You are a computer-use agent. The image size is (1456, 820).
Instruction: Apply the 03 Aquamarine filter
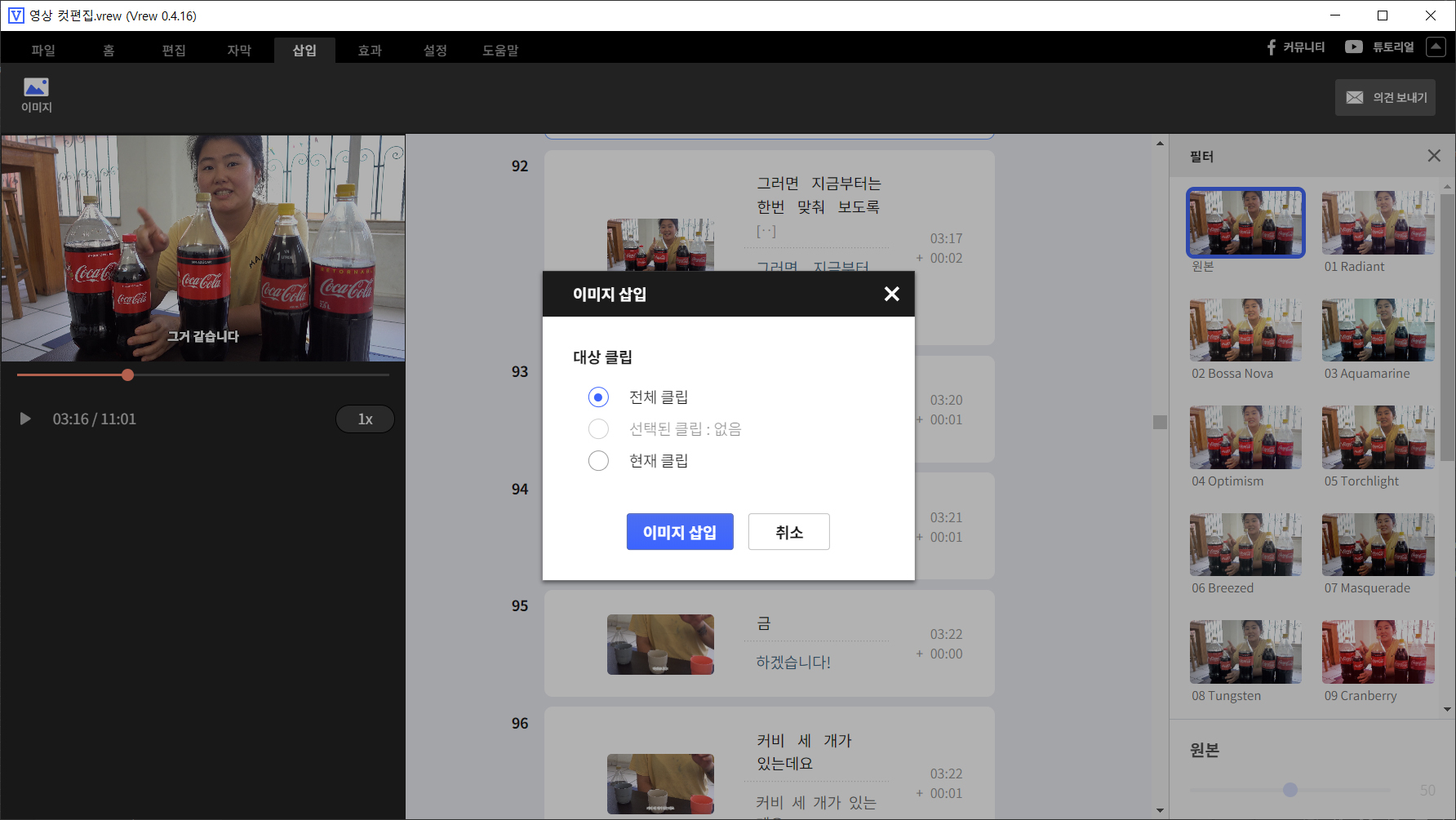[1378, 330]
